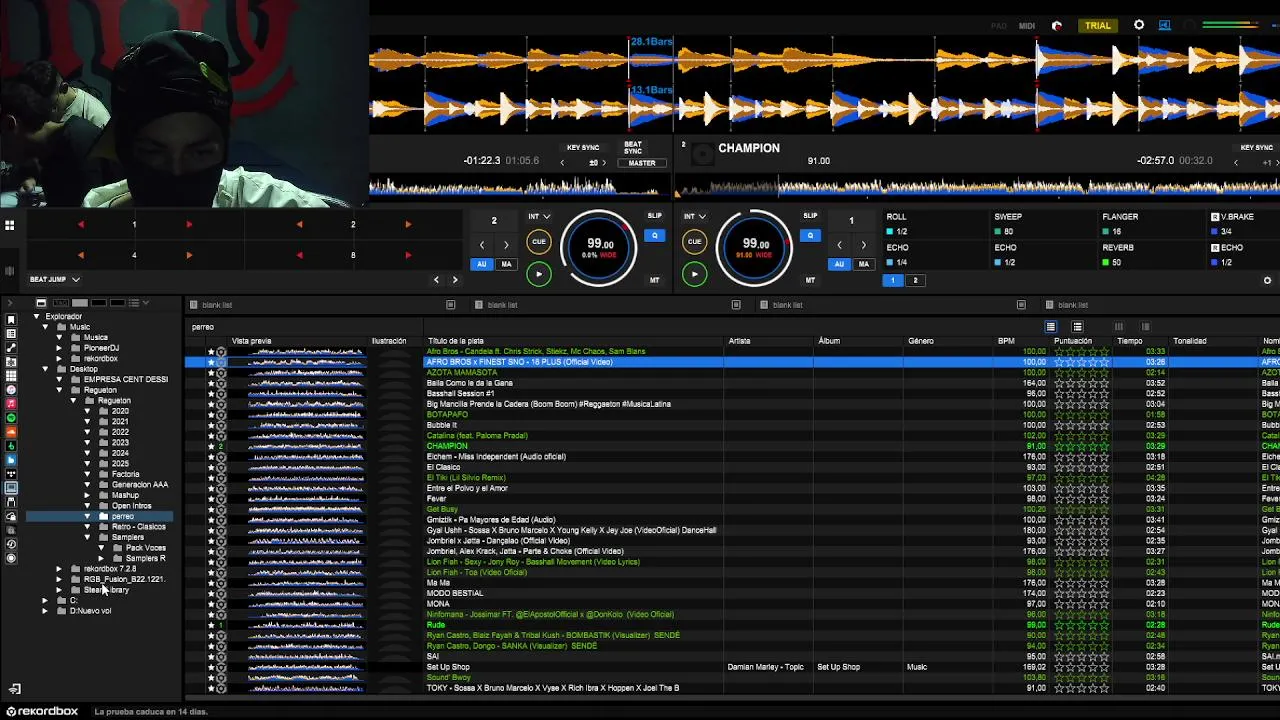Click the beat jump forward arrow
Image resolution: width=1280 pixels, height=720 pixels.
pos(455,280)
